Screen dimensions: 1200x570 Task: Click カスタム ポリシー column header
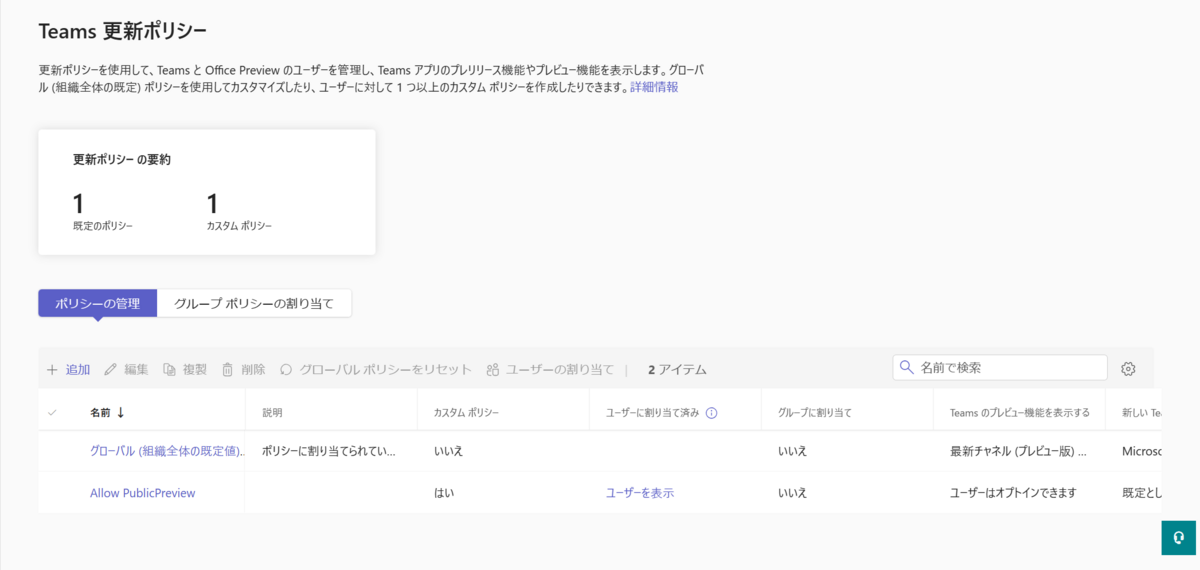pos(466,412)
